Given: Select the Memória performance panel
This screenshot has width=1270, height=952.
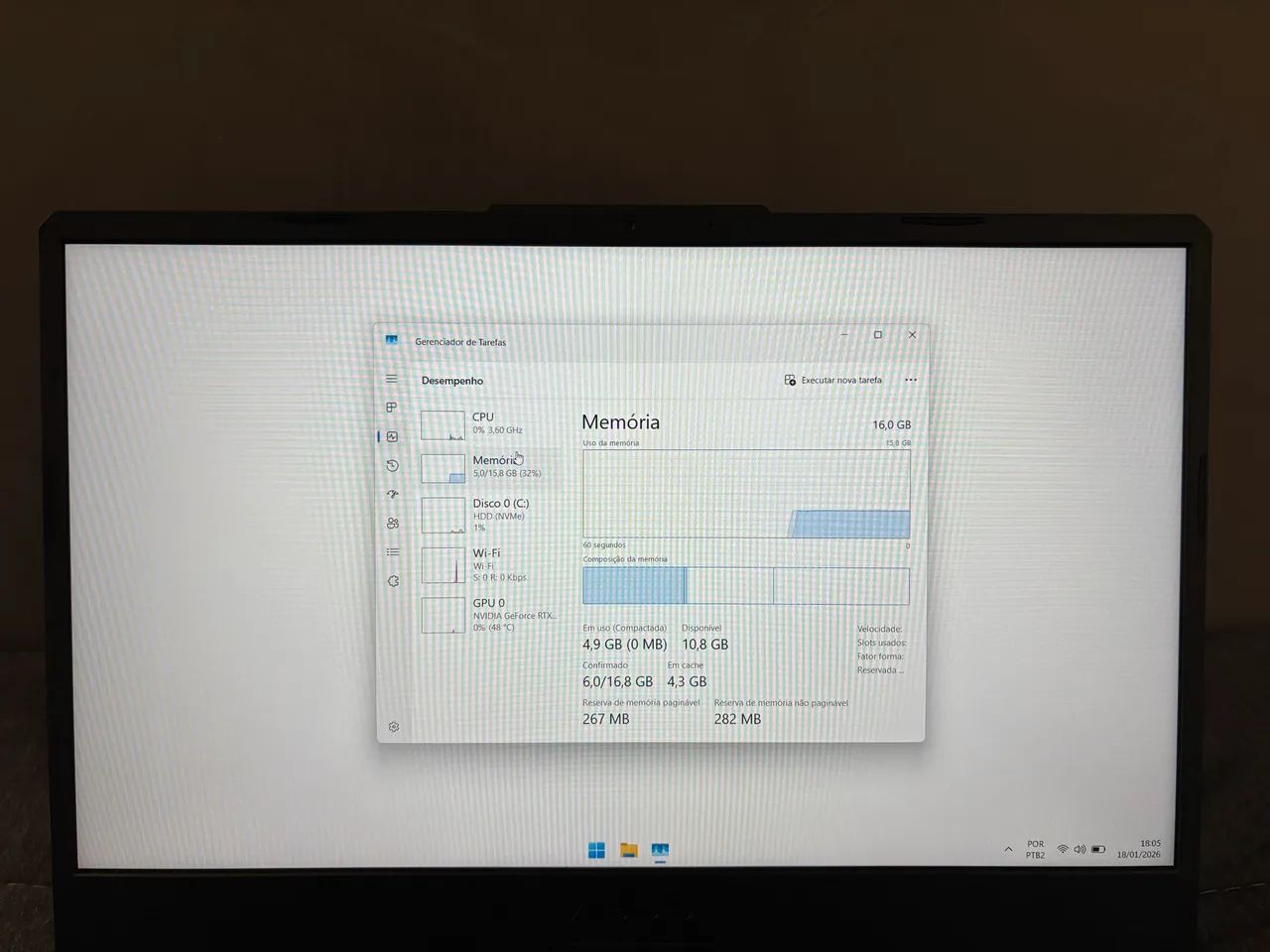Looking at the screenshot, I should tap(466, 466).
